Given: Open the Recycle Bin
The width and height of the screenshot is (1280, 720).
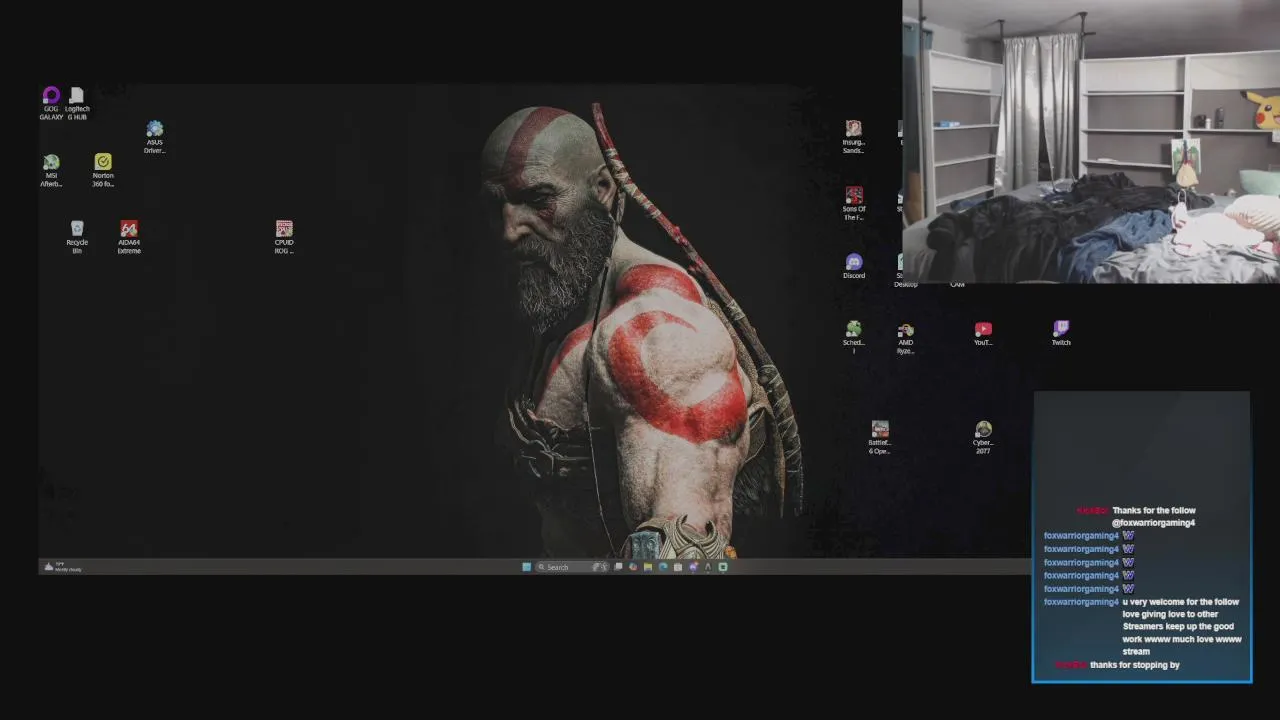Looking at the screenshot, I should click(77, 237).
